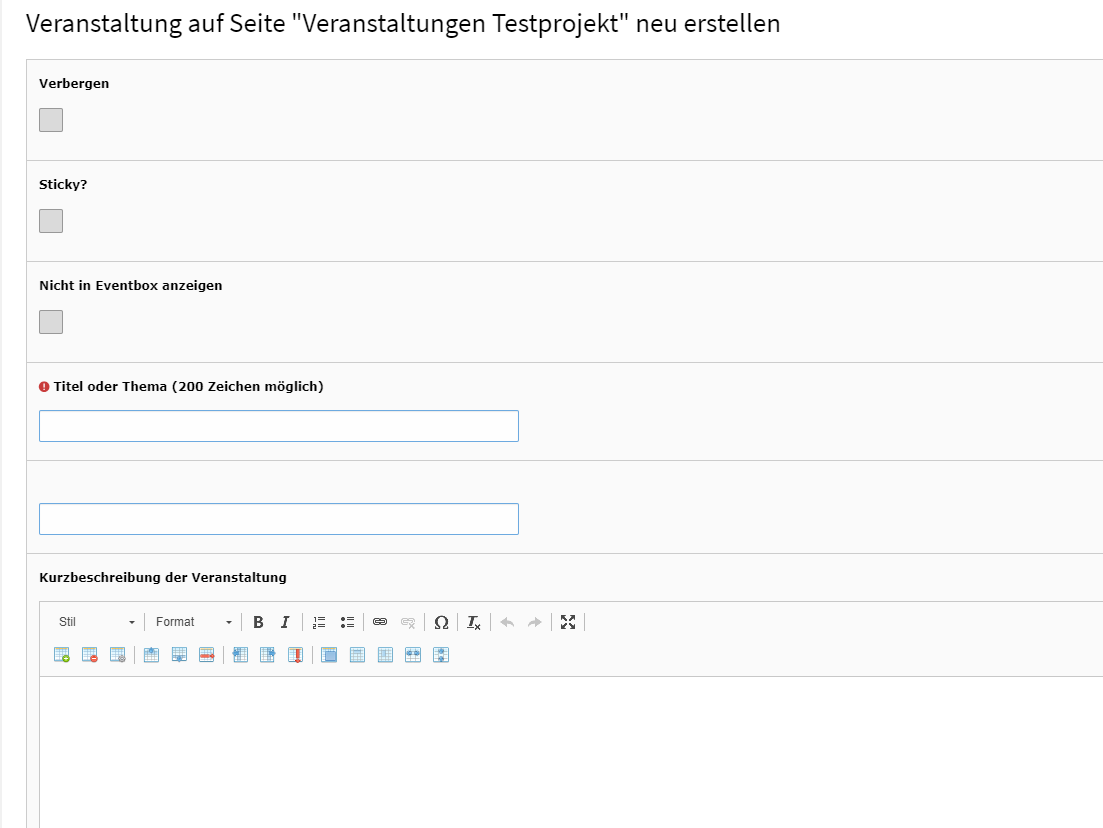Click the delete table icon

click(90, 655)
